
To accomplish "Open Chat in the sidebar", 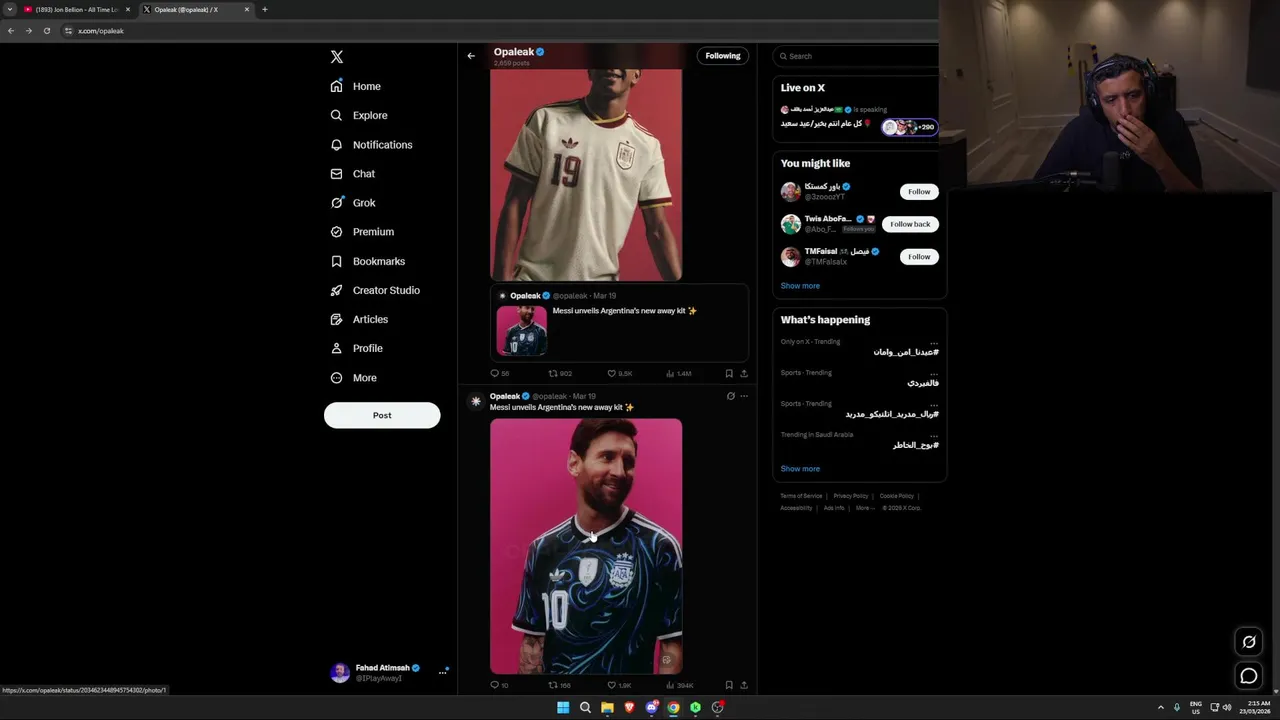I will coord(353,174).
